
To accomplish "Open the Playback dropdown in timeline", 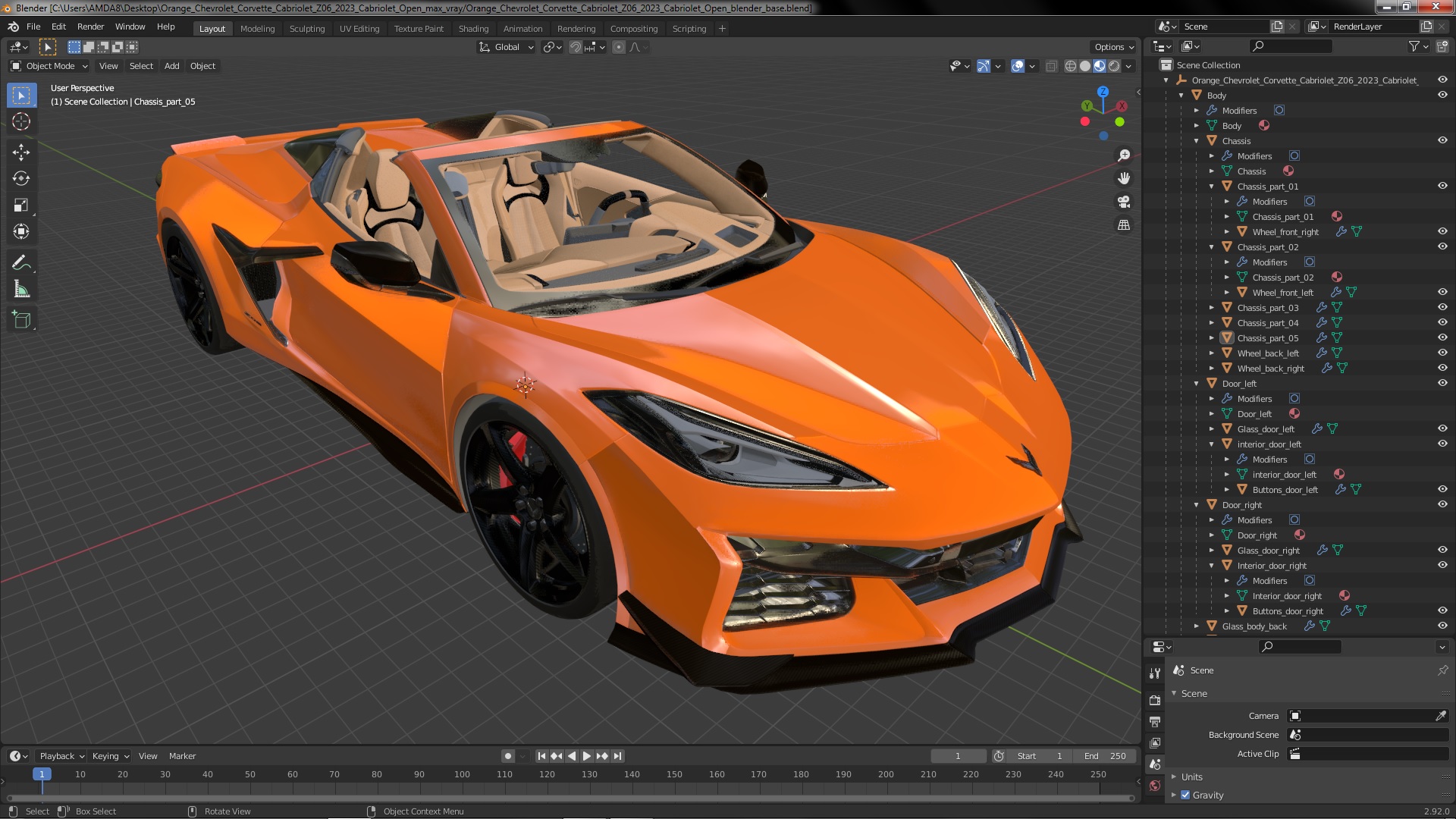I will (61, 756).
